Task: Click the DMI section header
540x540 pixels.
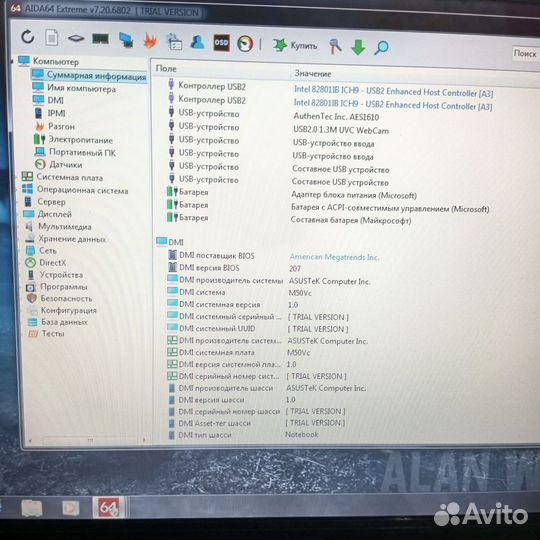Action: pyautogui.click(x=170, y=242)
